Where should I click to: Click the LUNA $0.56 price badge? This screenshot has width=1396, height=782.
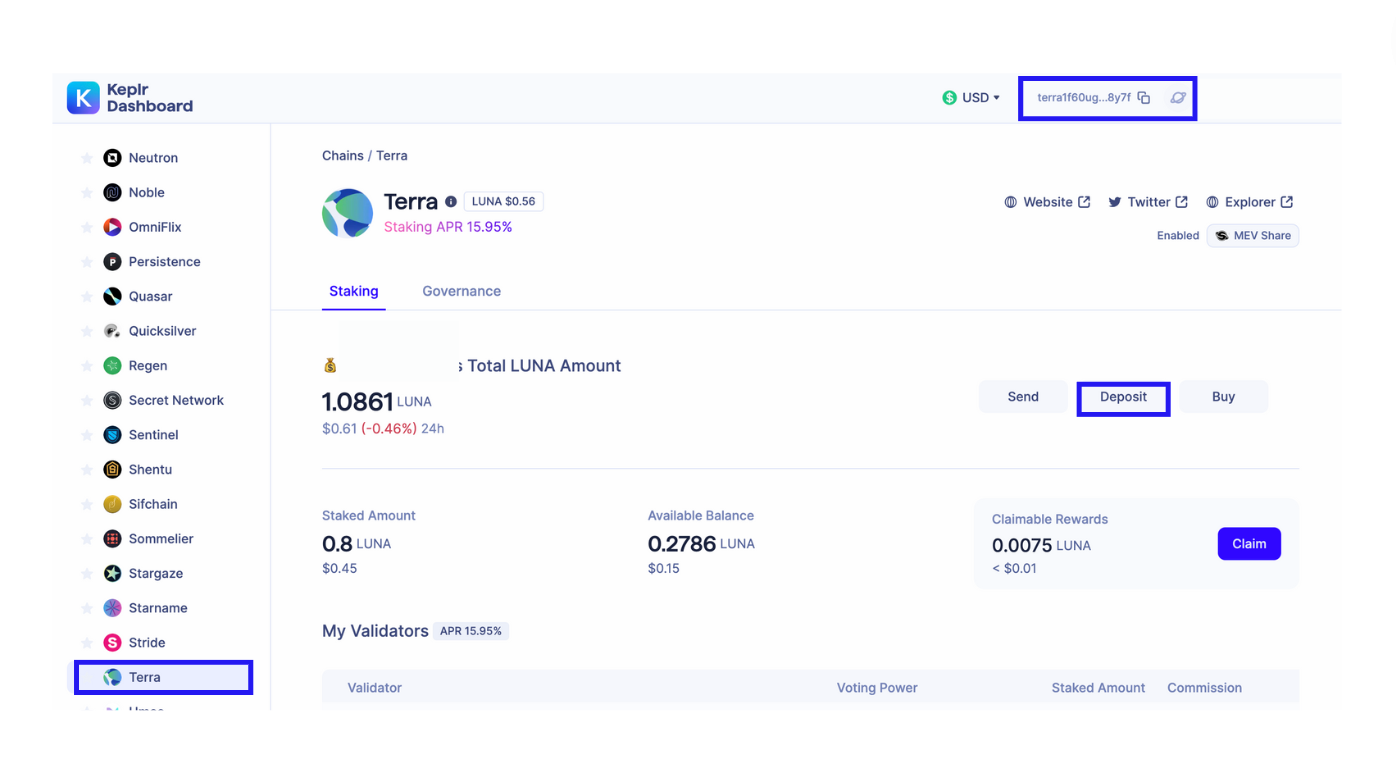(503, 201)
